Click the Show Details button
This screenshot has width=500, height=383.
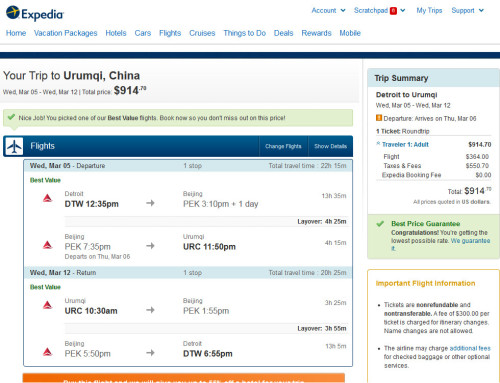tap(330, 146)
